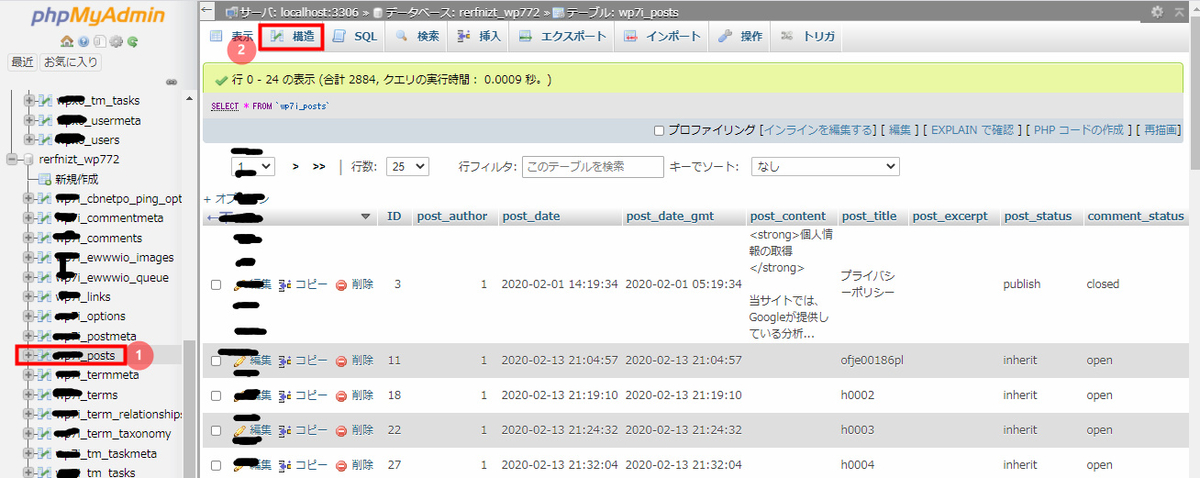Click the phpMyAdmin logo
This screenshot has width=1200, height=478.
pyautogui.click(x=98, y=17)
